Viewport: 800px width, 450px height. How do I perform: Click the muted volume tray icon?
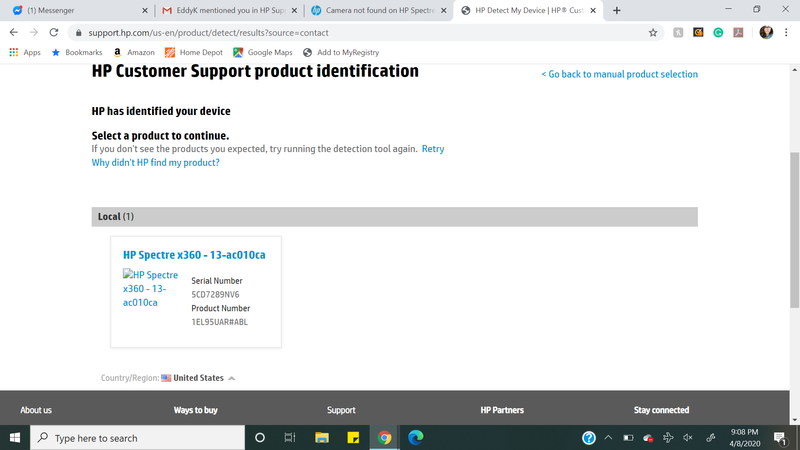688,438
